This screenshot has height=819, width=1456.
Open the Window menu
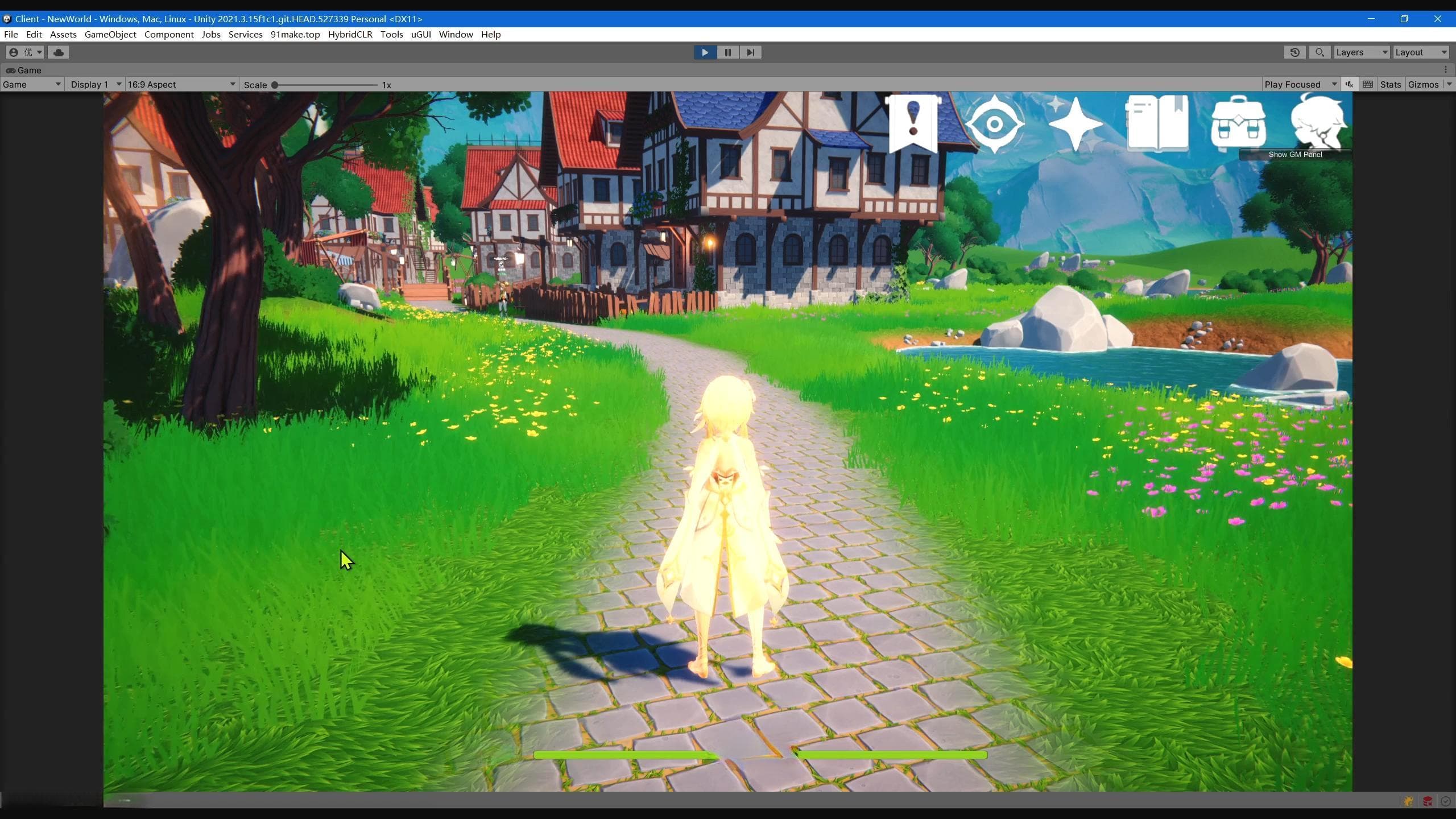[x=456, y=35]
